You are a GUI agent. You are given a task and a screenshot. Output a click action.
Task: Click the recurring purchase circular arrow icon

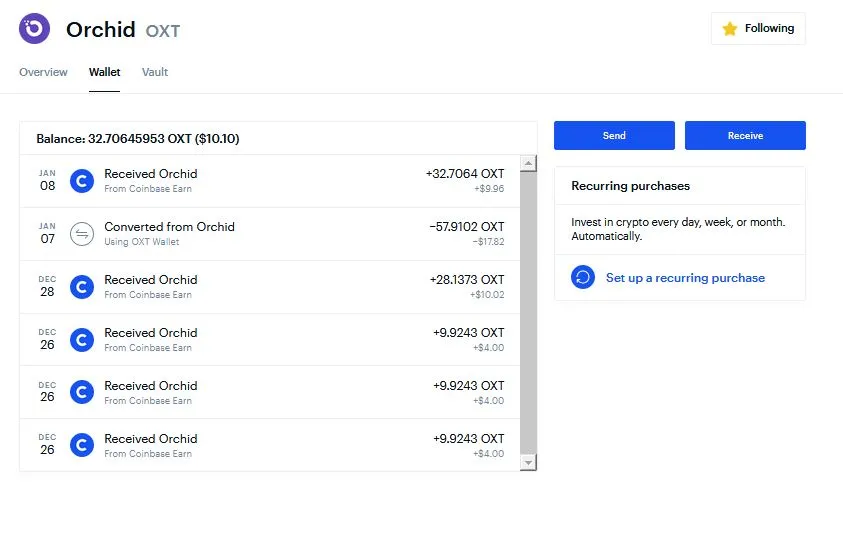pos(583,277)
